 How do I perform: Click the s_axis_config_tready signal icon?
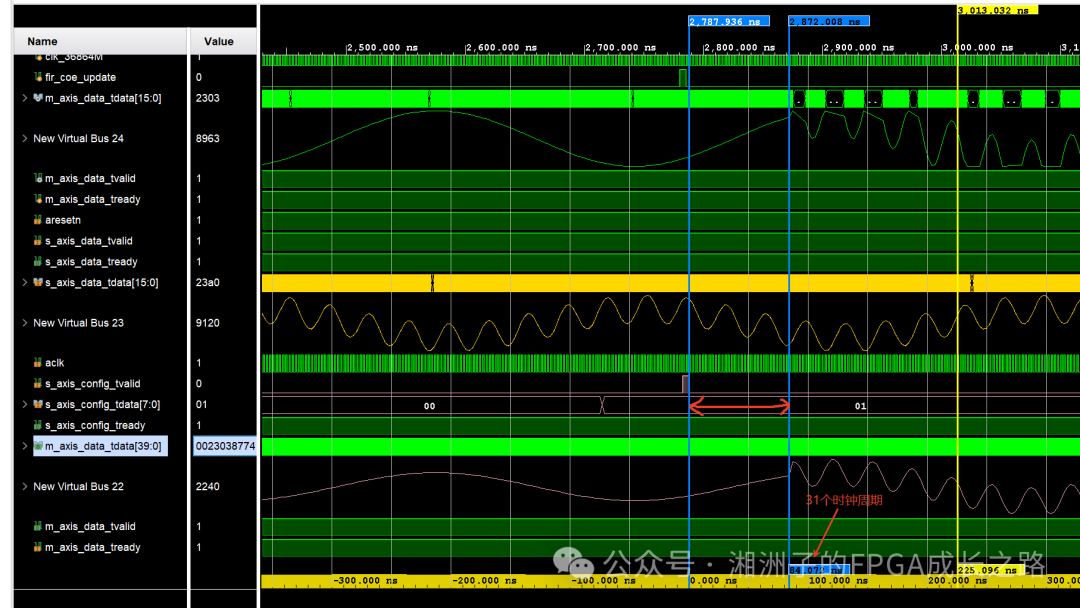coord(38,426)
